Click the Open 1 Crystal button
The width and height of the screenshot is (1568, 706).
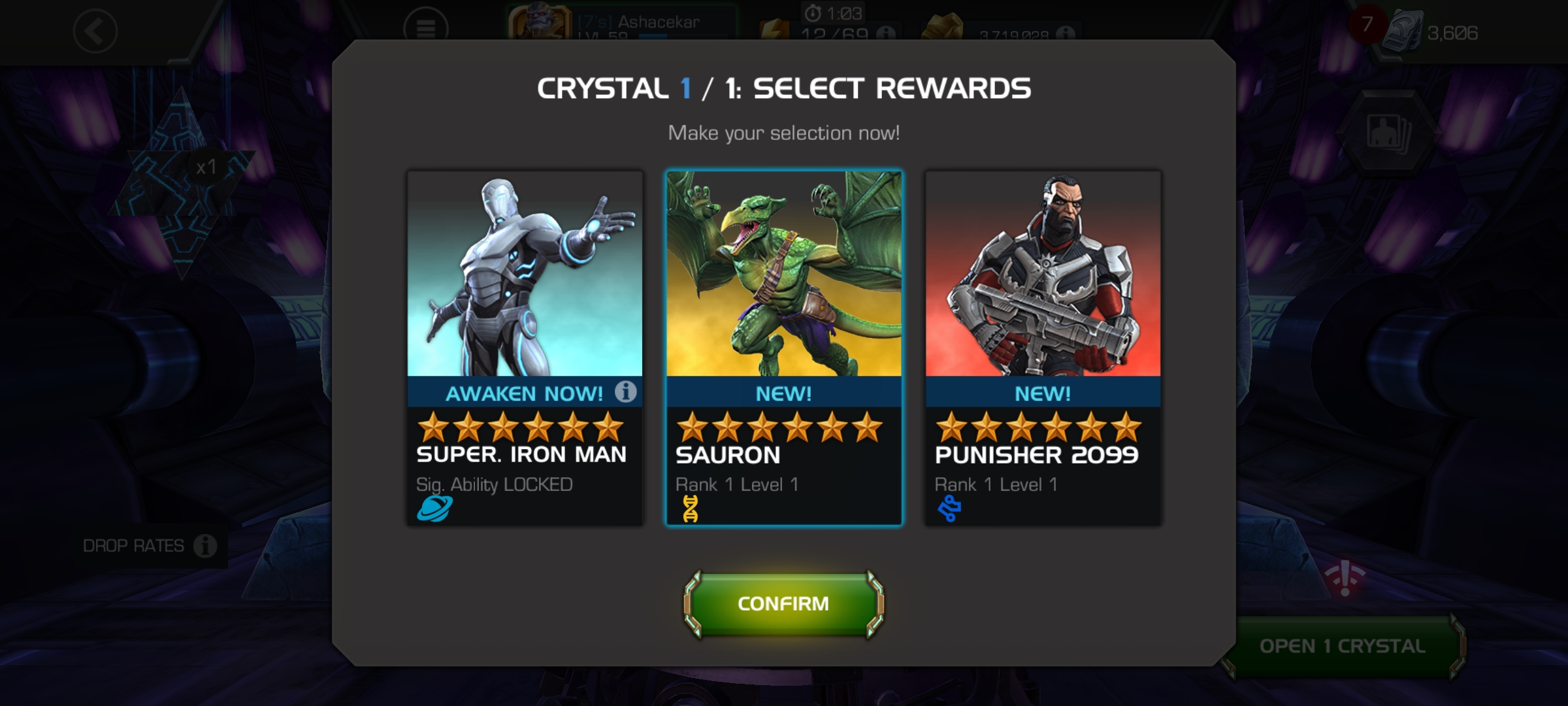pyautogui.click(x=1343, y=646)
